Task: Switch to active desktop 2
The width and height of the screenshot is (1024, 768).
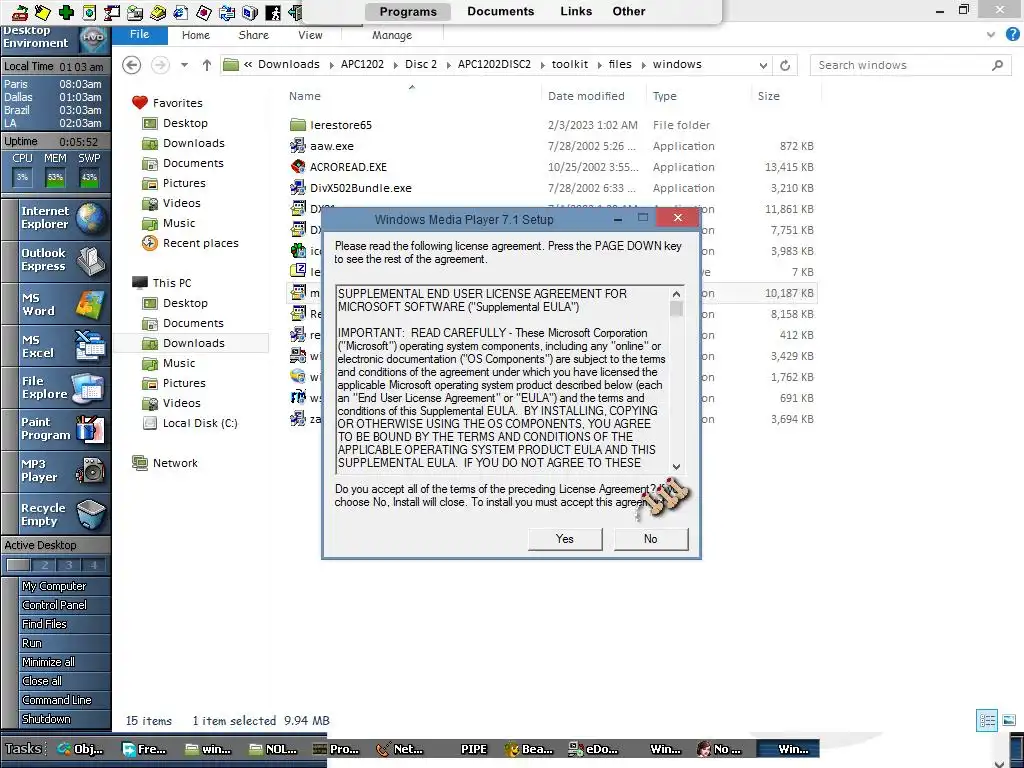Action: tap(44, 565)
